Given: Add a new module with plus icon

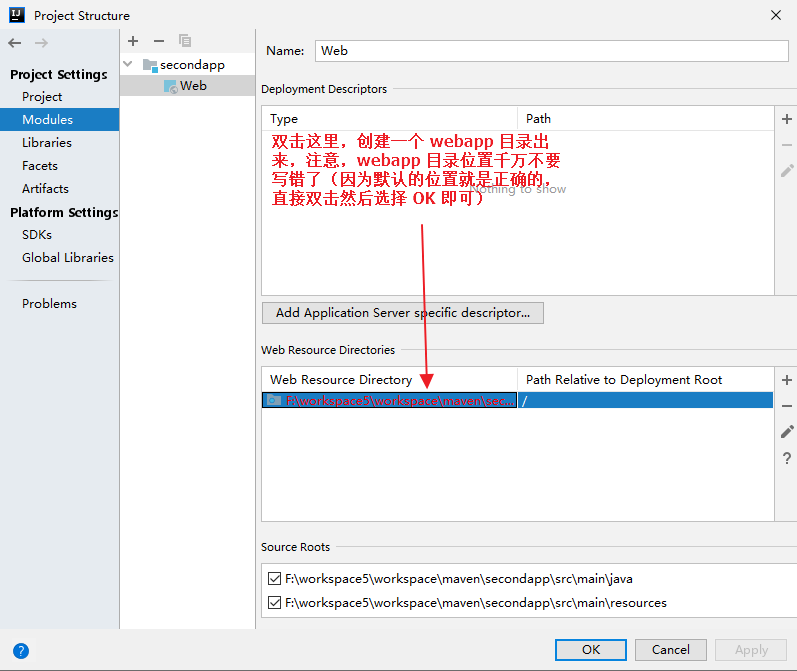Looking at the screenshot, I should pyautogui.click(x=133, y=41).
